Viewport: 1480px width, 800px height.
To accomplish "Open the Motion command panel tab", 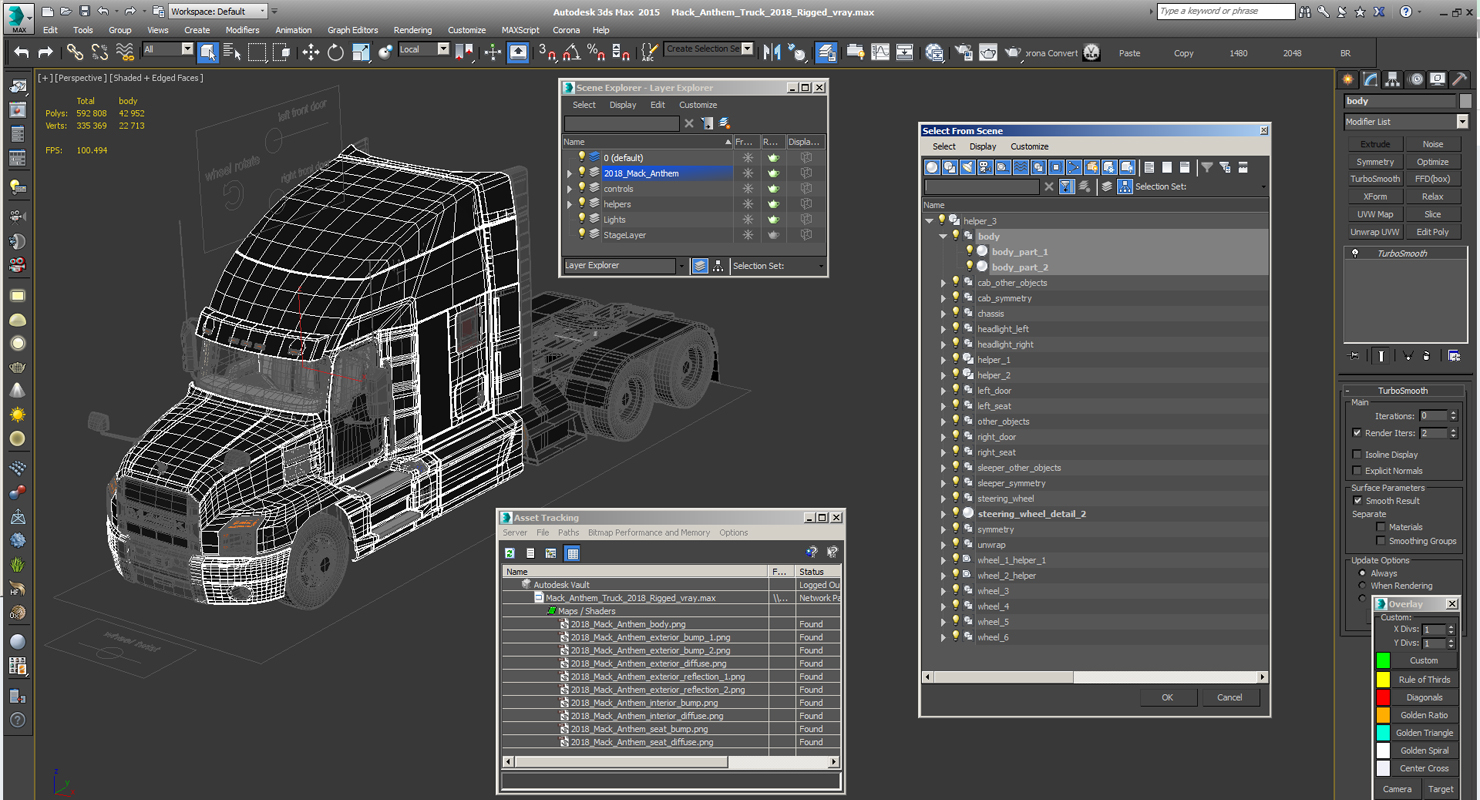I will click(x=1415, y=79).
